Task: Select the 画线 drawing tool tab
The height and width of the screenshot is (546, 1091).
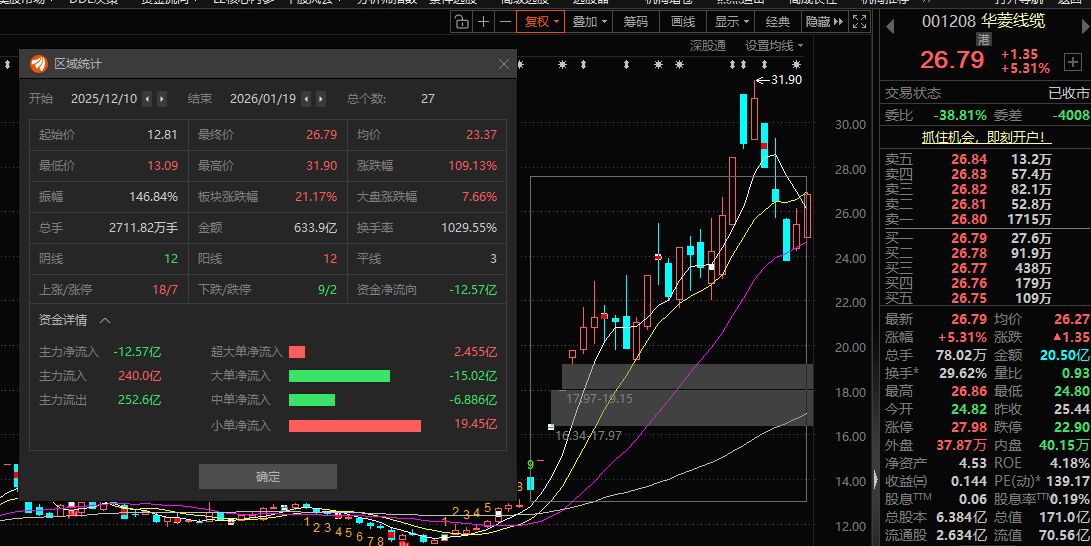Action: (x=683, y=22)
